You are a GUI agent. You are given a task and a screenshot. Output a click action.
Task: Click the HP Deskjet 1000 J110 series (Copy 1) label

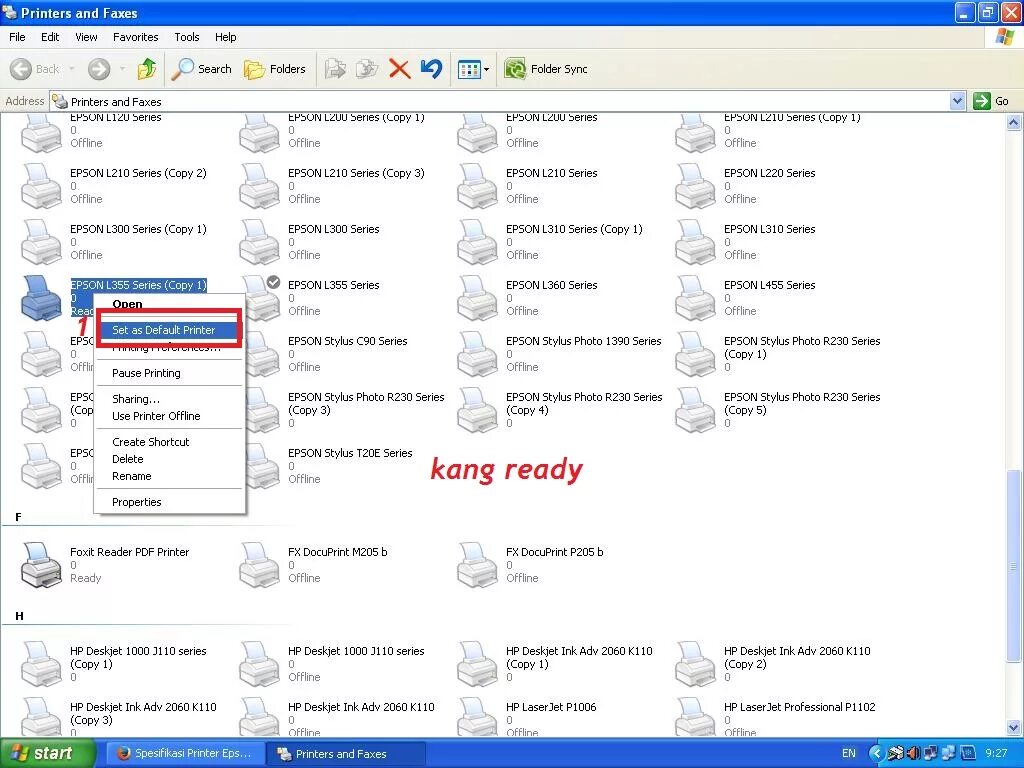coord(138,658)
